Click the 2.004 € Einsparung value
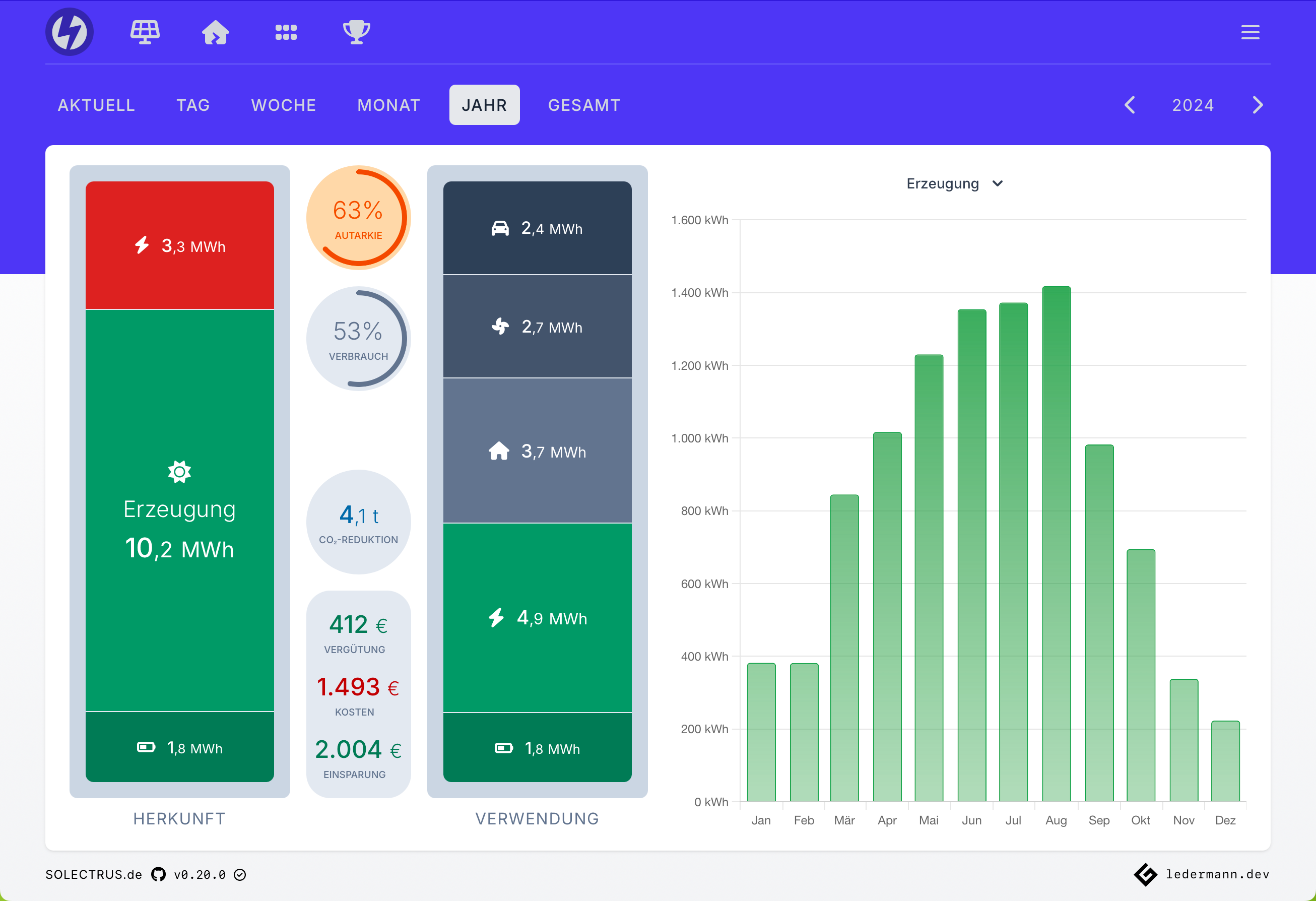The height and width of the screenshot is (901, 1316). click(358, 749)
